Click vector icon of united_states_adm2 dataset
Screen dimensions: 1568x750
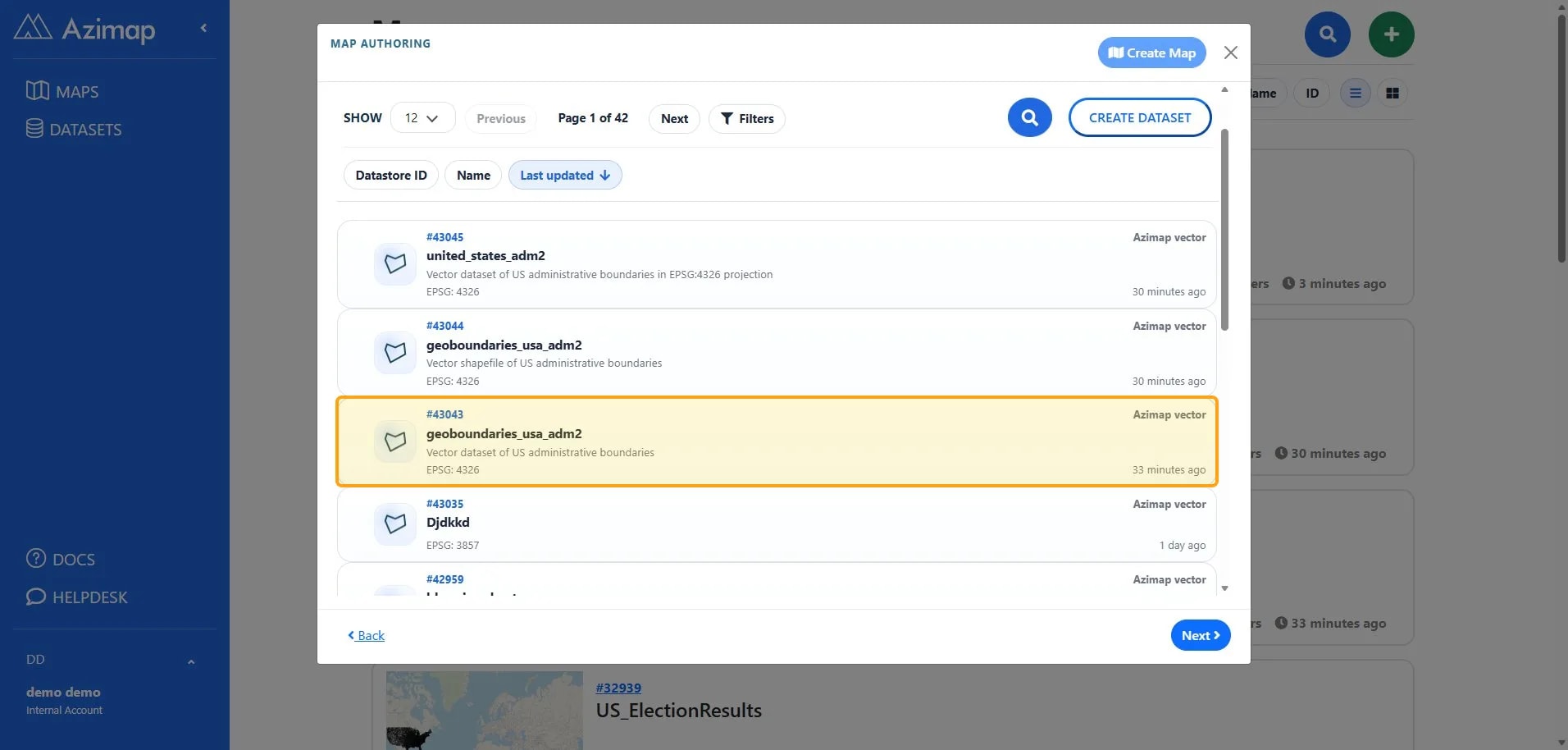(395, 264)
